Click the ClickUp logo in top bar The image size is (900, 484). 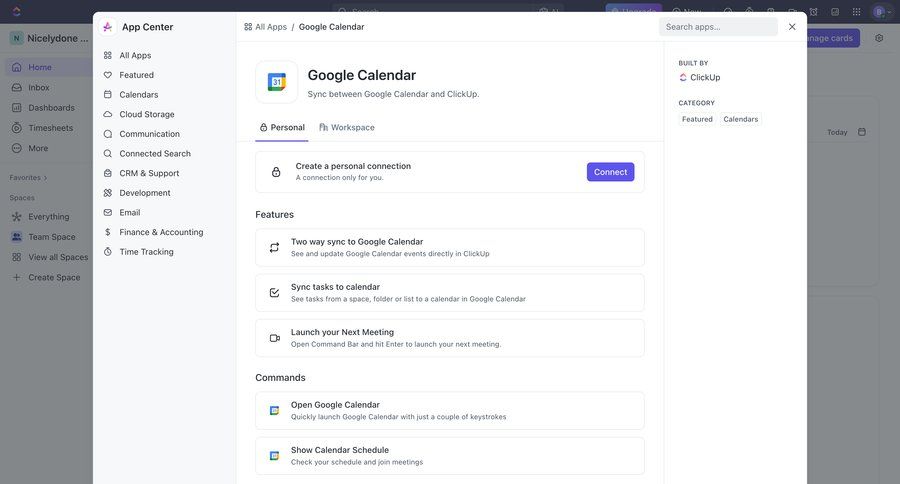click(x=16, y=11)
